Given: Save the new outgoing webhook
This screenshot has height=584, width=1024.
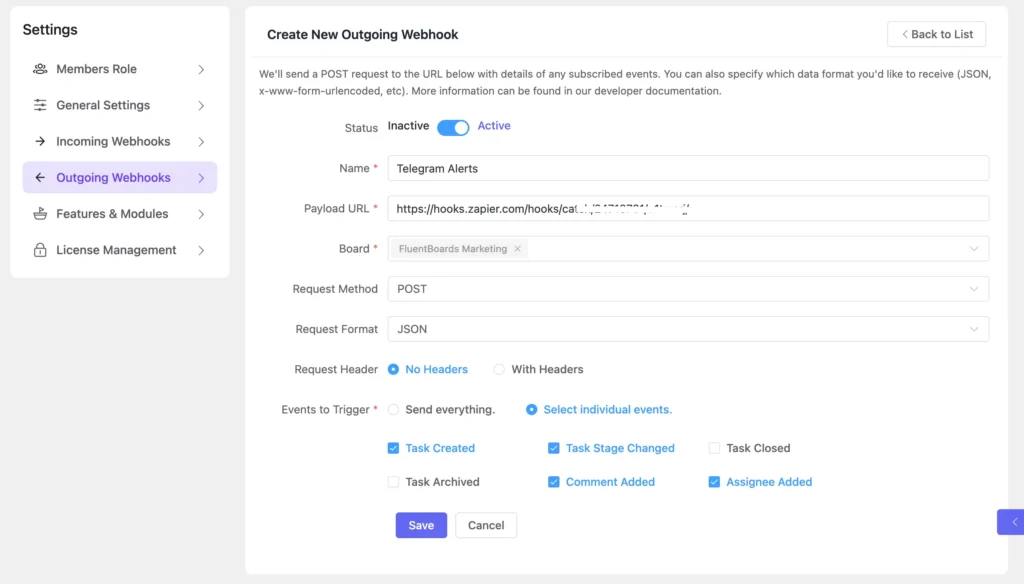Looking at the screenshot, I should tap(421, 525).
